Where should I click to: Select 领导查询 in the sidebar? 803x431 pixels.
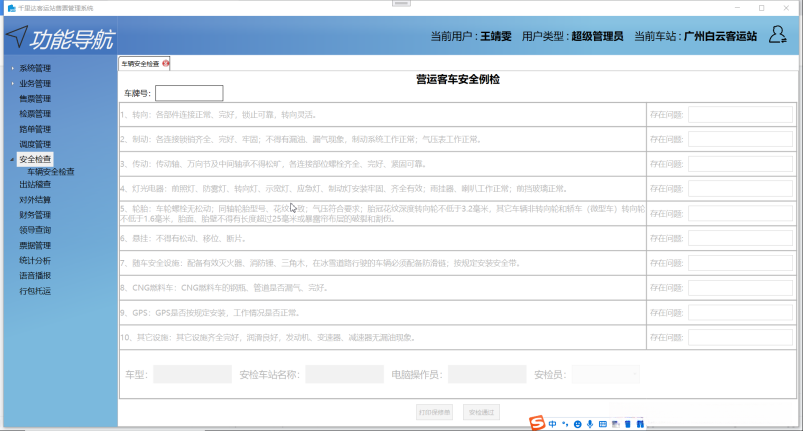(x=35, y=230)
